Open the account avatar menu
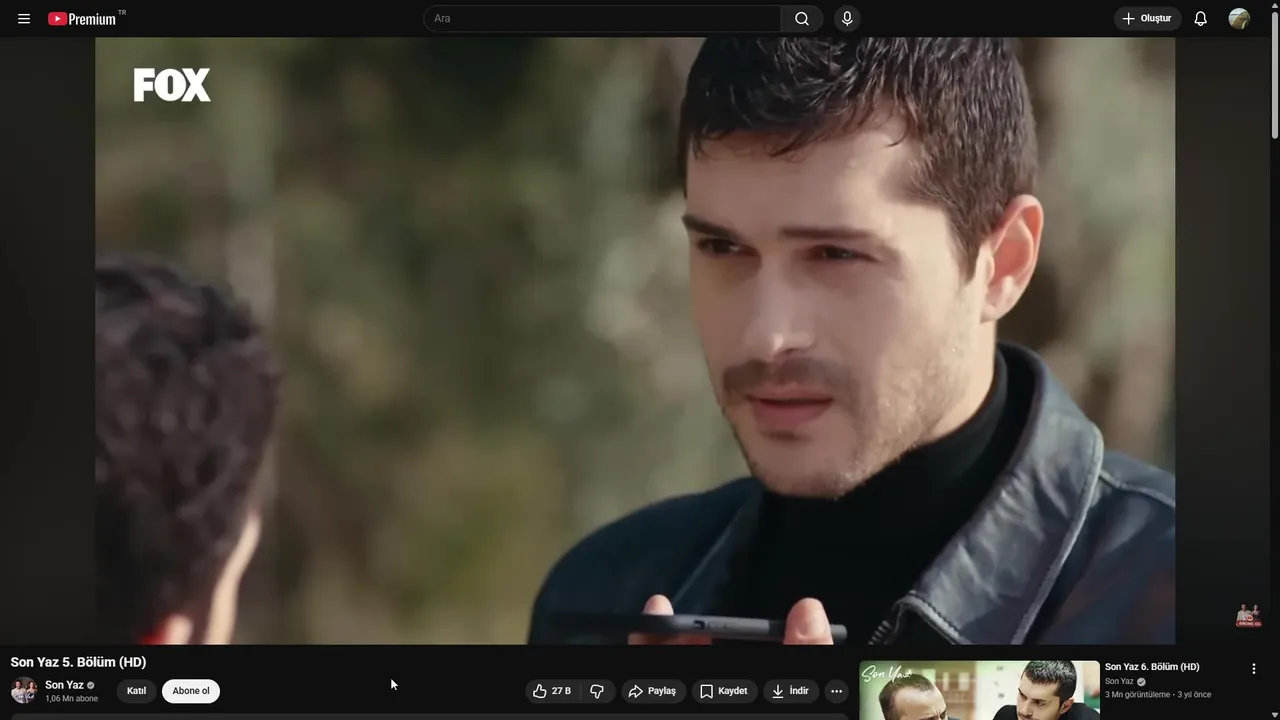Viewport: 1280px width, 720px height. click(x=1239, y=19)
